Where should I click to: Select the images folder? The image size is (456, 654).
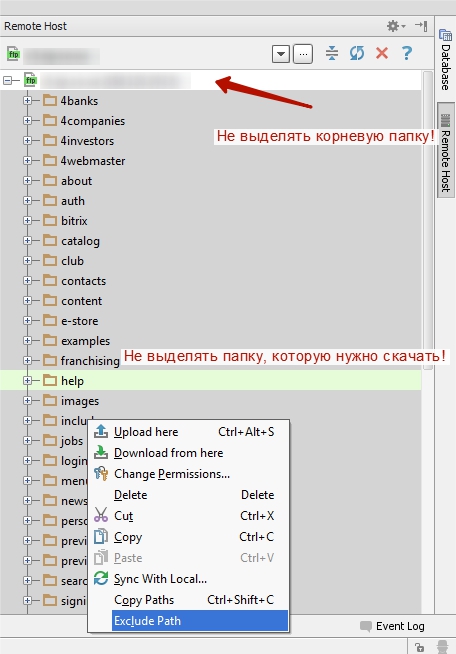(x=80, y=401)
